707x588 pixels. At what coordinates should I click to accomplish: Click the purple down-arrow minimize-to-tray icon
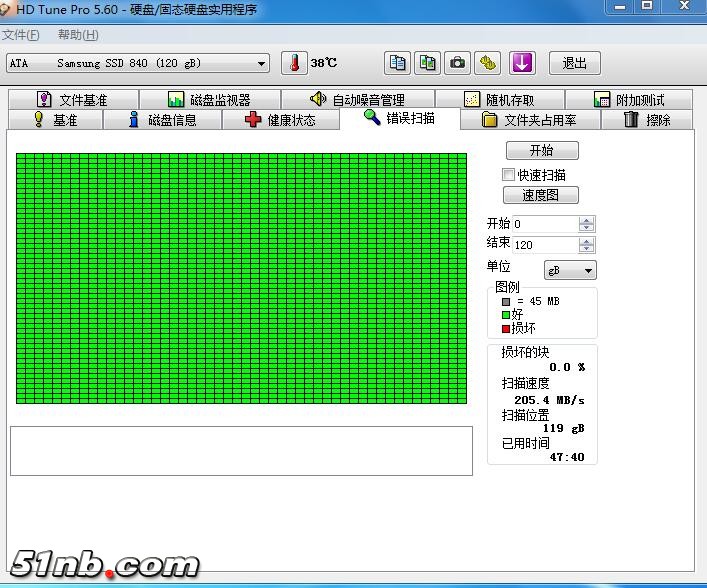(x=522, y=63)
